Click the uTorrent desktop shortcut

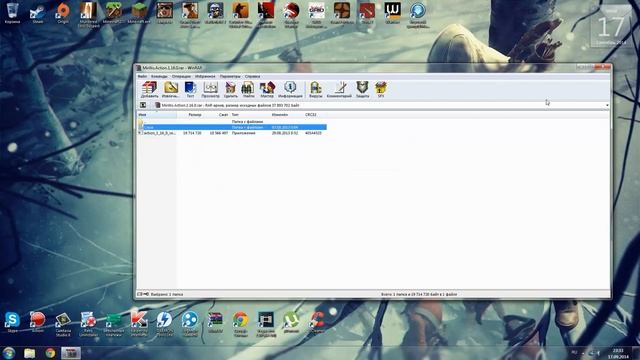291,322
